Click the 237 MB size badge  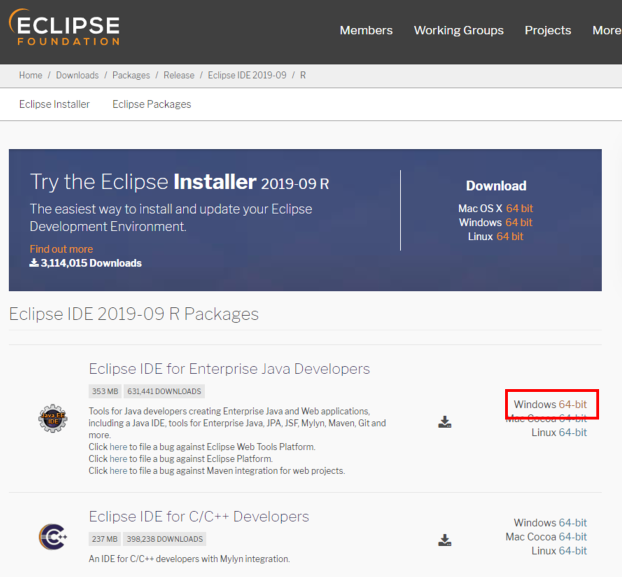[x=105, y=539]
